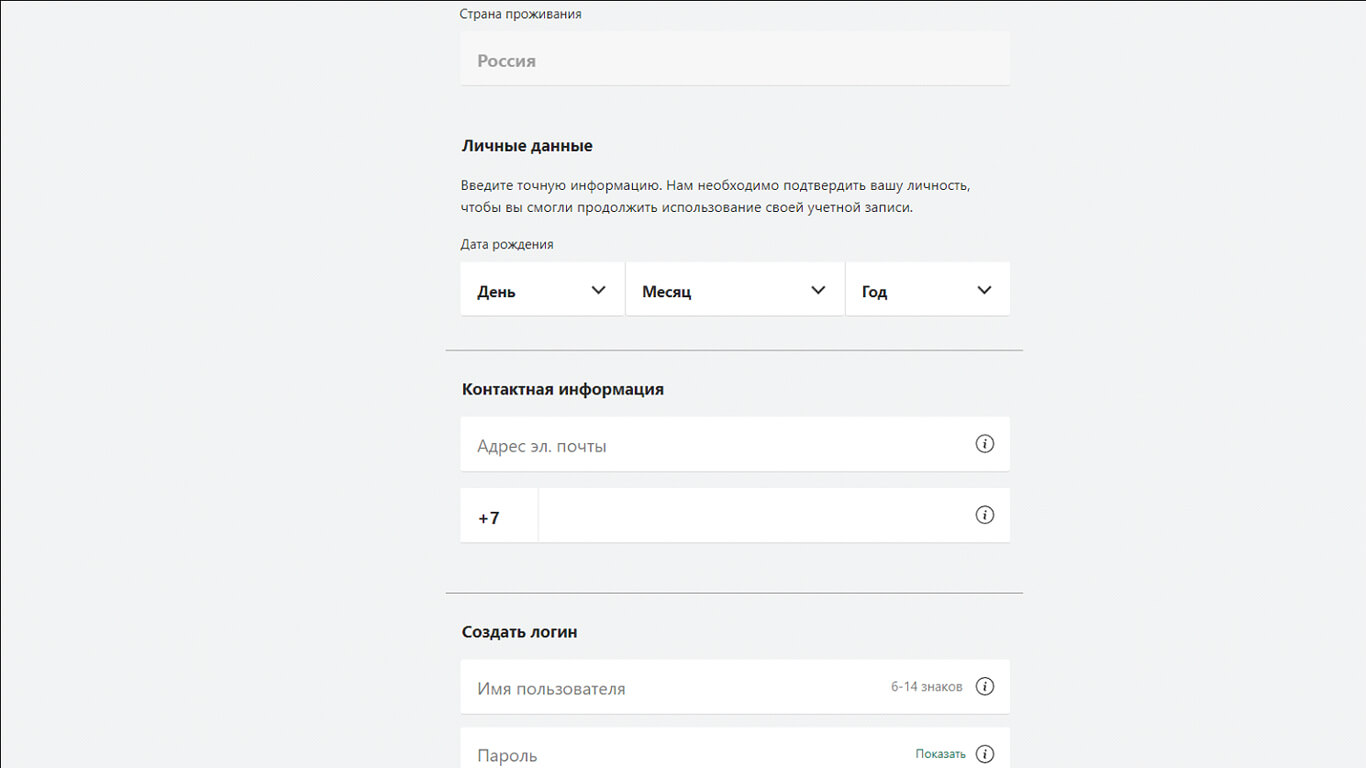Click the Контактная информация heading
The width and height of the screenshot is (1366, 768).
(563, 389)
